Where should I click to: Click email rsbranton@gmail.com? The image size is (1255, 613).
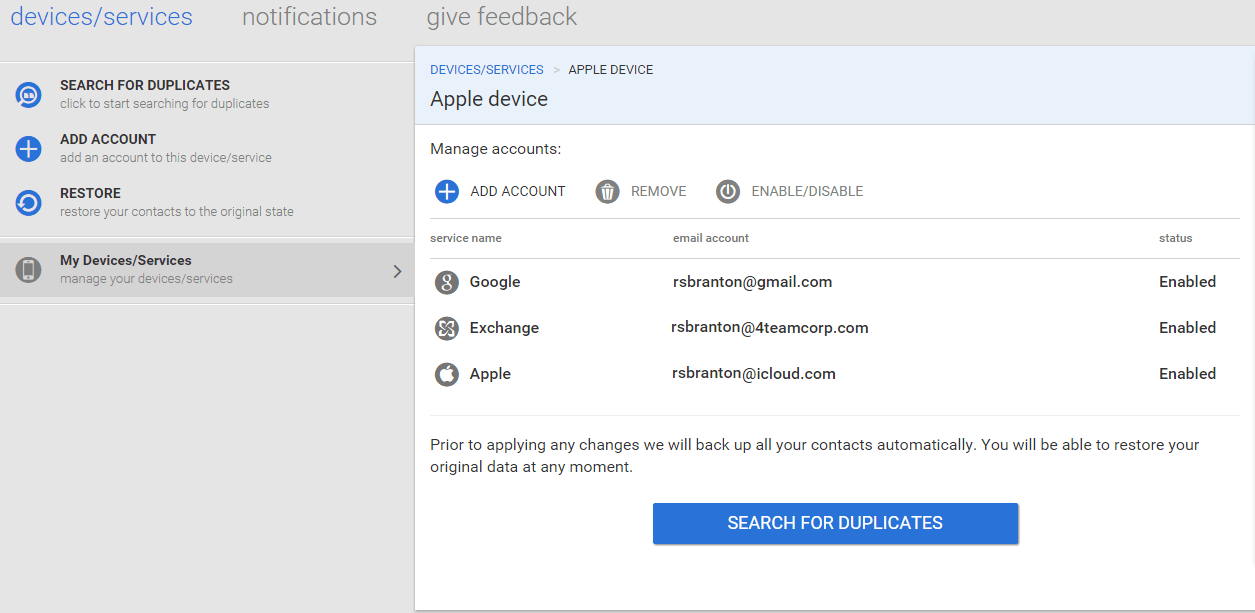pyautogui.click(x=752, y=282)
